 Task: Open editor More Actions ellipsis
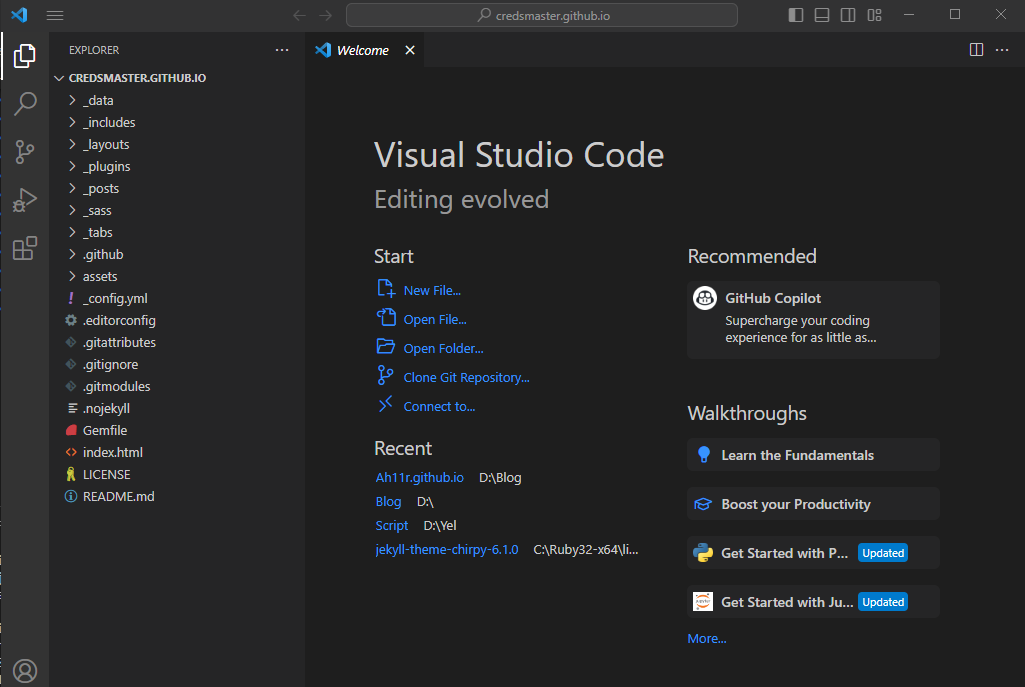[1002, 50]
